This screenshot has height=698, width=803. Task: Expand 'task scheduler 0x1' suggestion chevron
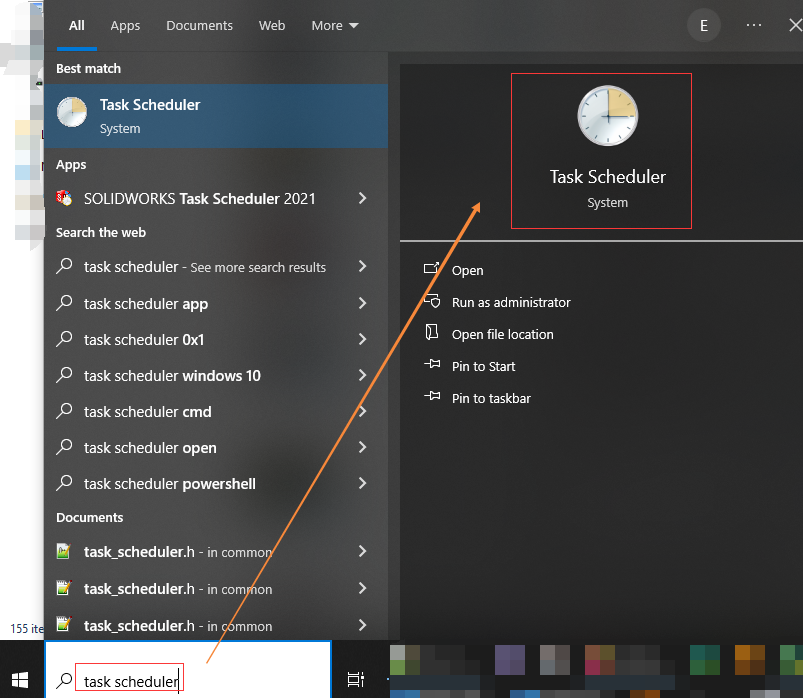pos(363,339)
